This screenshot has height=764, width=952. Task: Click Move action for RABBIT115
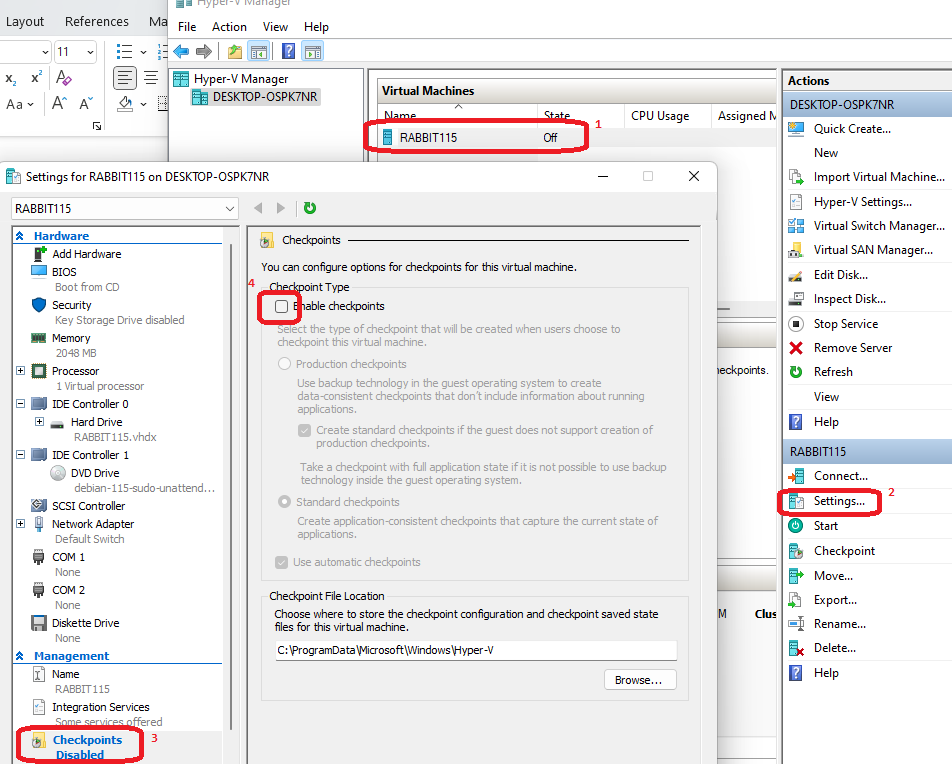click(x=833, y=576)
